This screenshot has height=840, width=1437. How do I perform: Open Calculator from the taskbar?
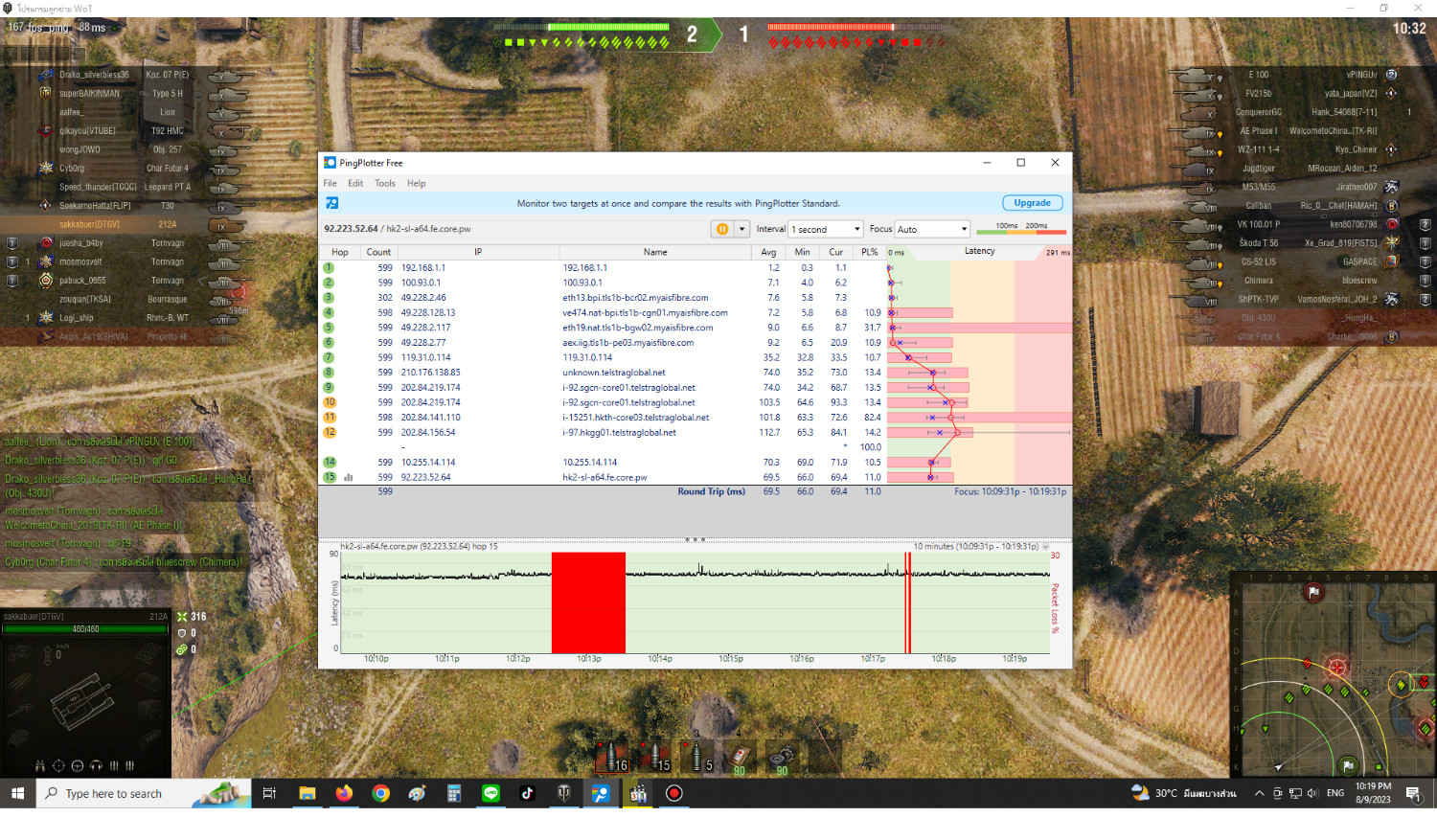[454, 793]
